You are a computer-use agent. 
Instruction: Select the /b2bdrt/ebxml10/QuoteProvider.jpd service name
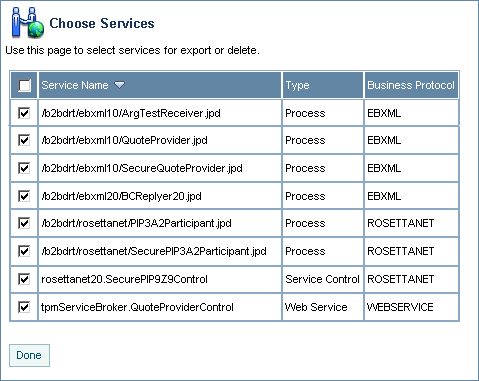pos(124,140)
